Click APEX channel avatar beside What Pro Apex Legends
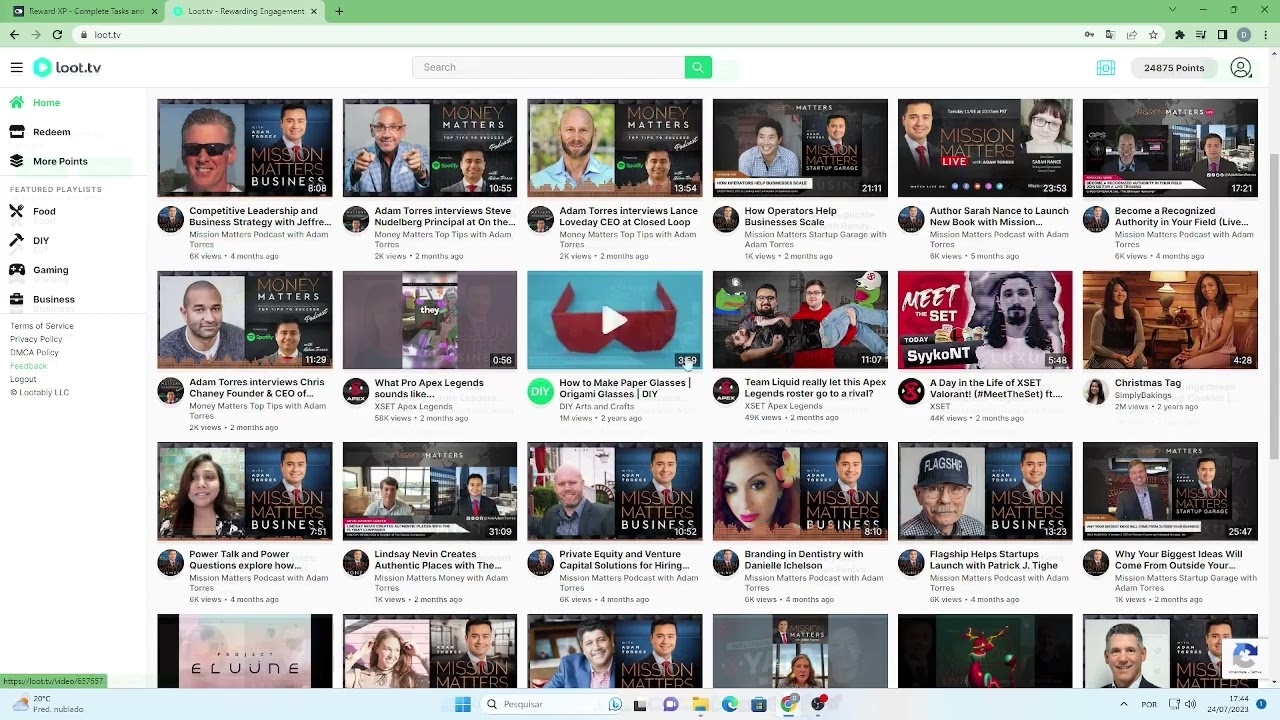The image size is (1280, 720). click(355, 391)
